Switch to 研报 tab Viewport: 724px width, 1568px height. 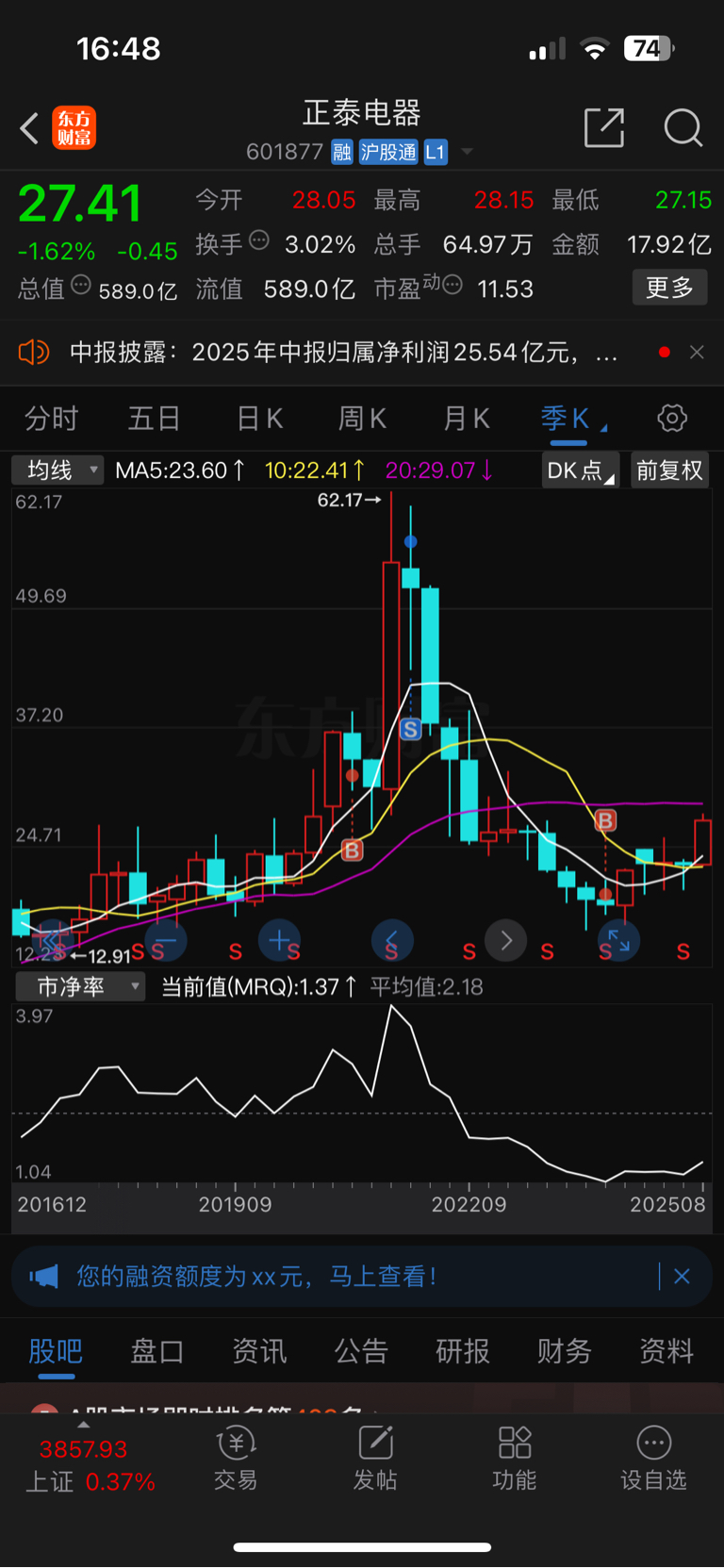click(x=463, y=1351)
